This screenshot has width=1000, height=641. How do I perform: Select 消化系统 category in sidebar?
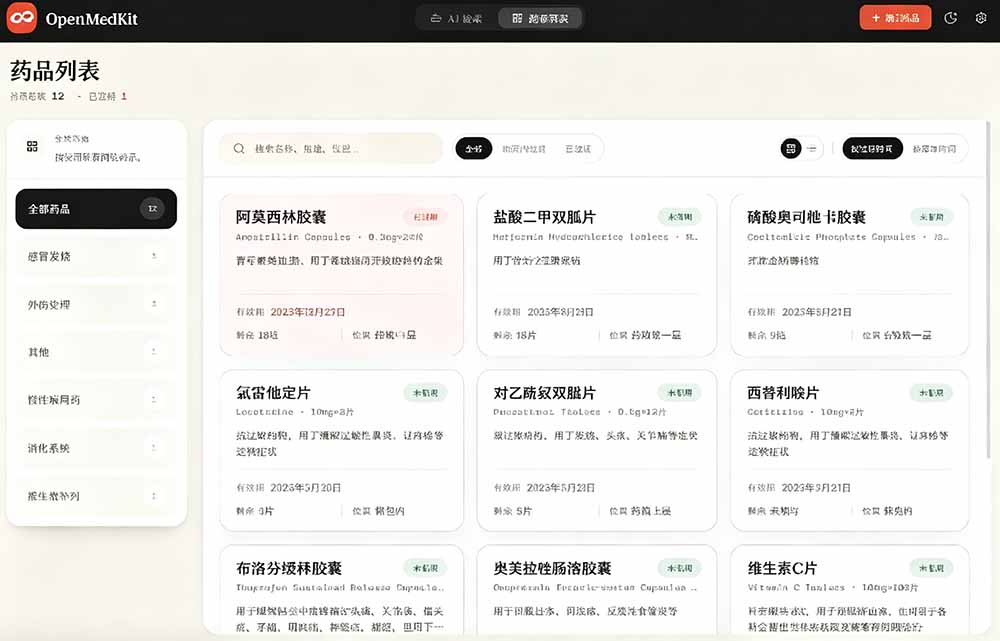point(96,448)
